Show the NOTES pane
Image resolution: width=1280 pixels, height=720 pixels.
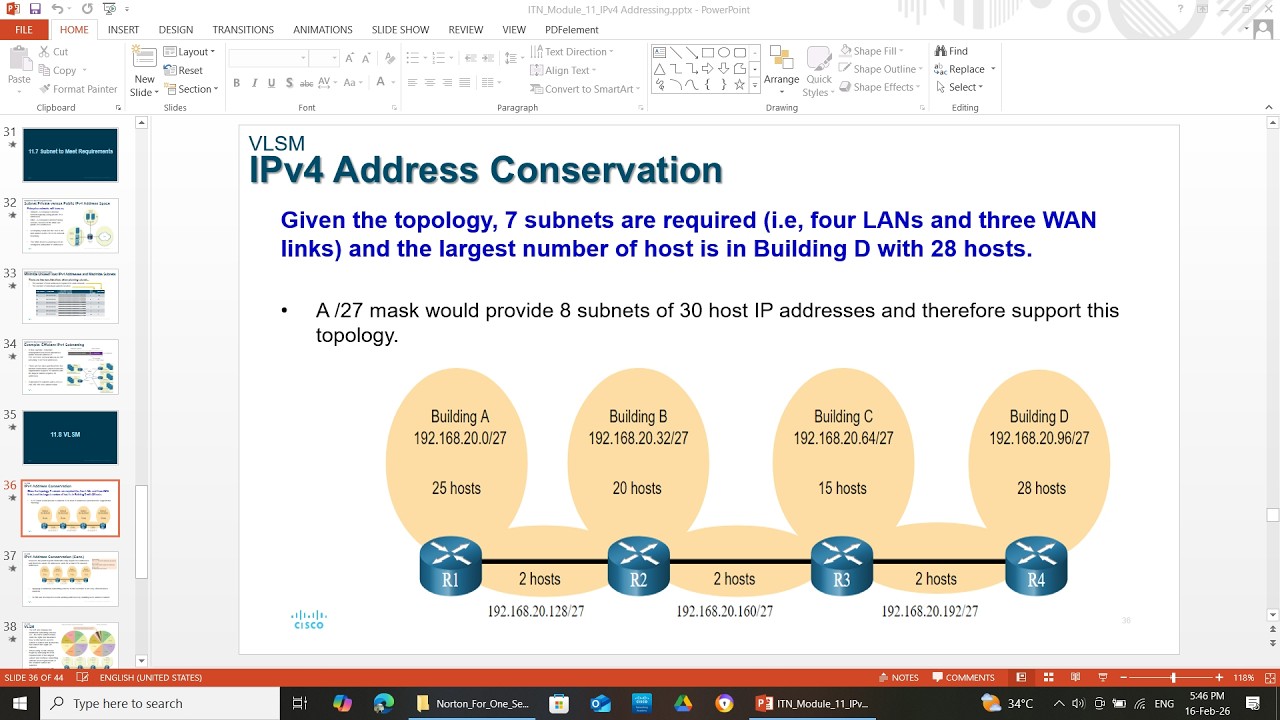click(x=897, y=678)
